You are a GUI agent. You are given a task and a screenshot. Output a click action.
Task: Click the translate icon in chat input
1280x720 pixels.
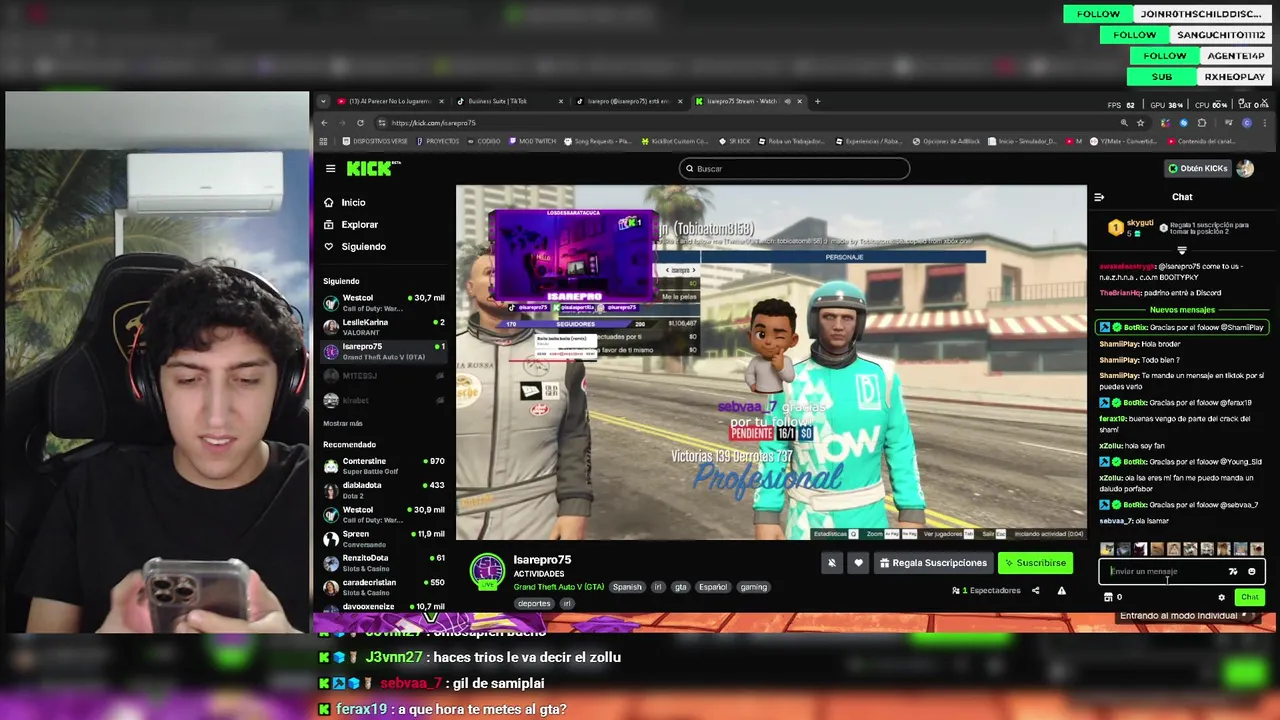click(1233, 571)
